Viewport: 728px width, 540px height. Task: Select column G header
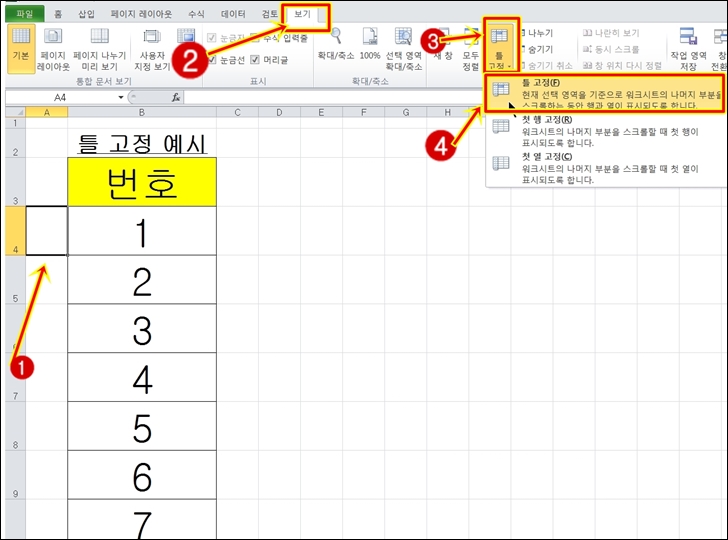pos(406,112)
